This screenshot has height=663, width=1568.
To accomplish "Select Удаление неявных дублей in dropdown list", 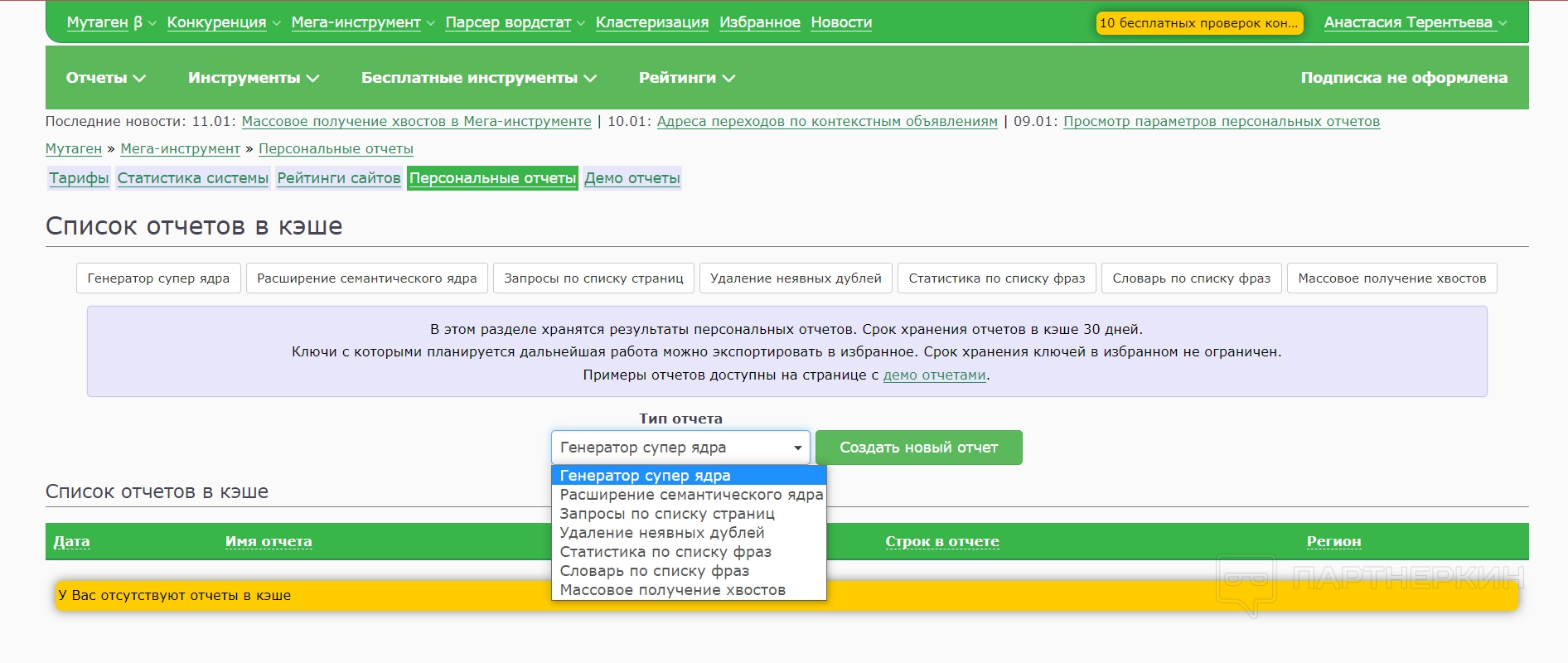I will pyautogui.click(x=661, y=533).
